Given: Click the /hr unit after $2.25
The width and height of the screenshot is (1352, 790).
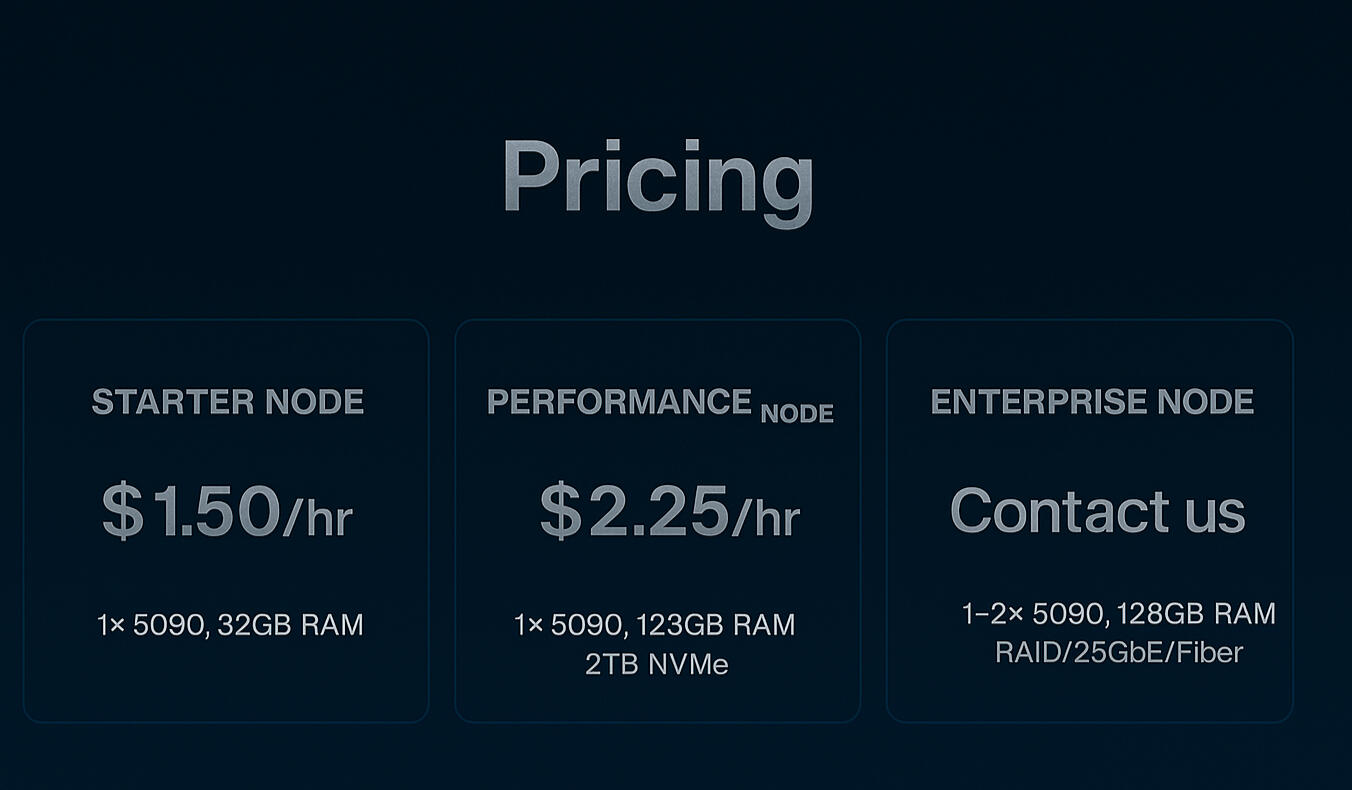Looking at the screenshot, I should (x=766, y=518).
